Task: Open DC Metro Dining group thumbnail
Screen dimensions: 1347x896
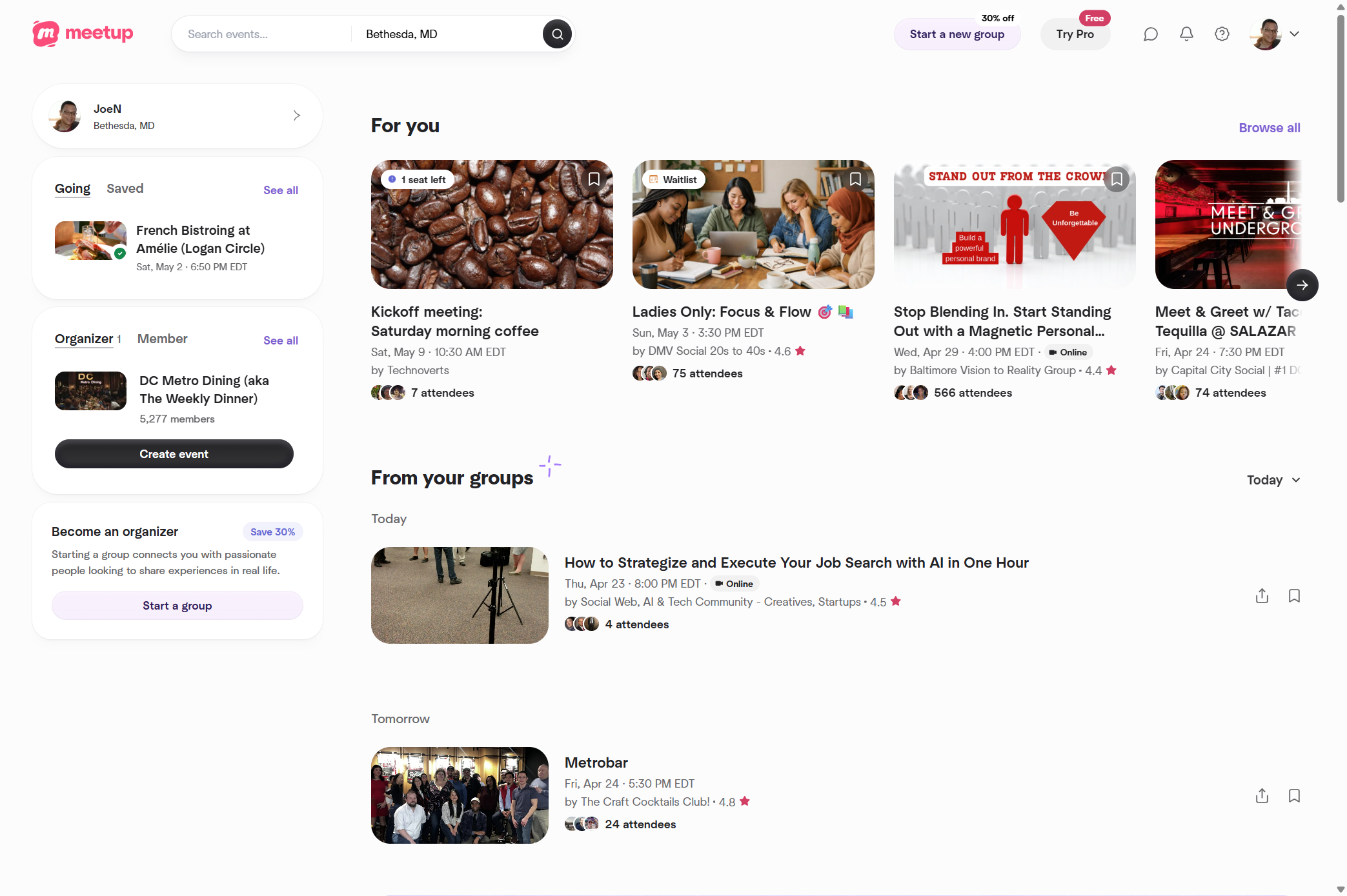Action: [x=90, y=391]
